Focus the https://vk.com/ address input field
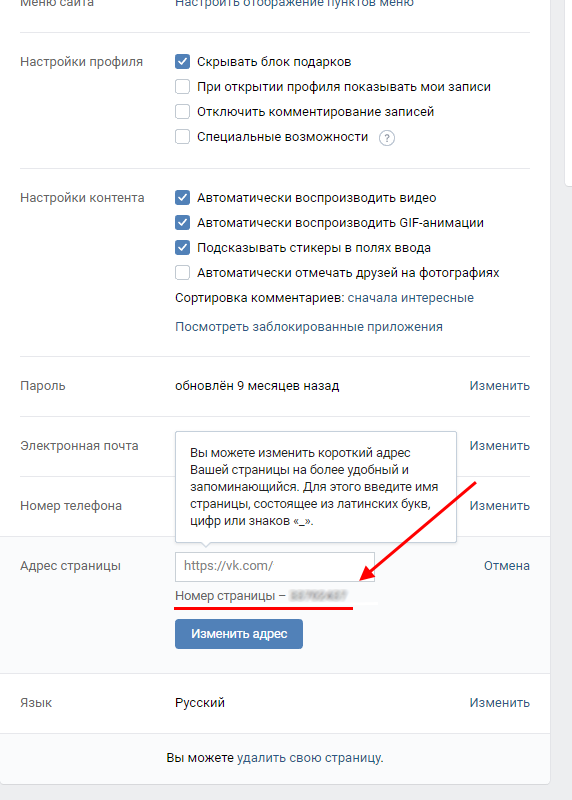Viewport: 572px width, 800px height. [x=275, y=566]
